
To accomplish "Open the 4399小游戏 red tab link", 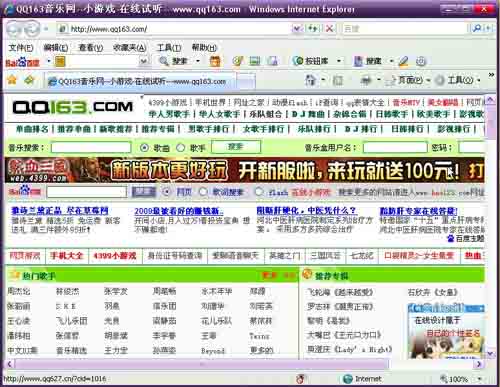I will [x=114, y=256].
